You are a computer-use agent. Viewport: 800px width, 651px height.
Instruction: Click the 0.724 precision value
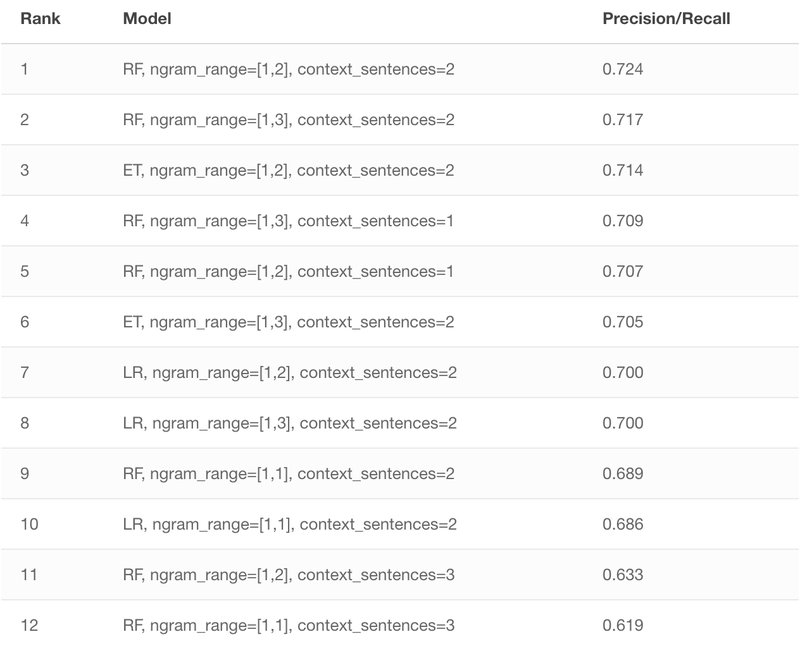point(622,69)
